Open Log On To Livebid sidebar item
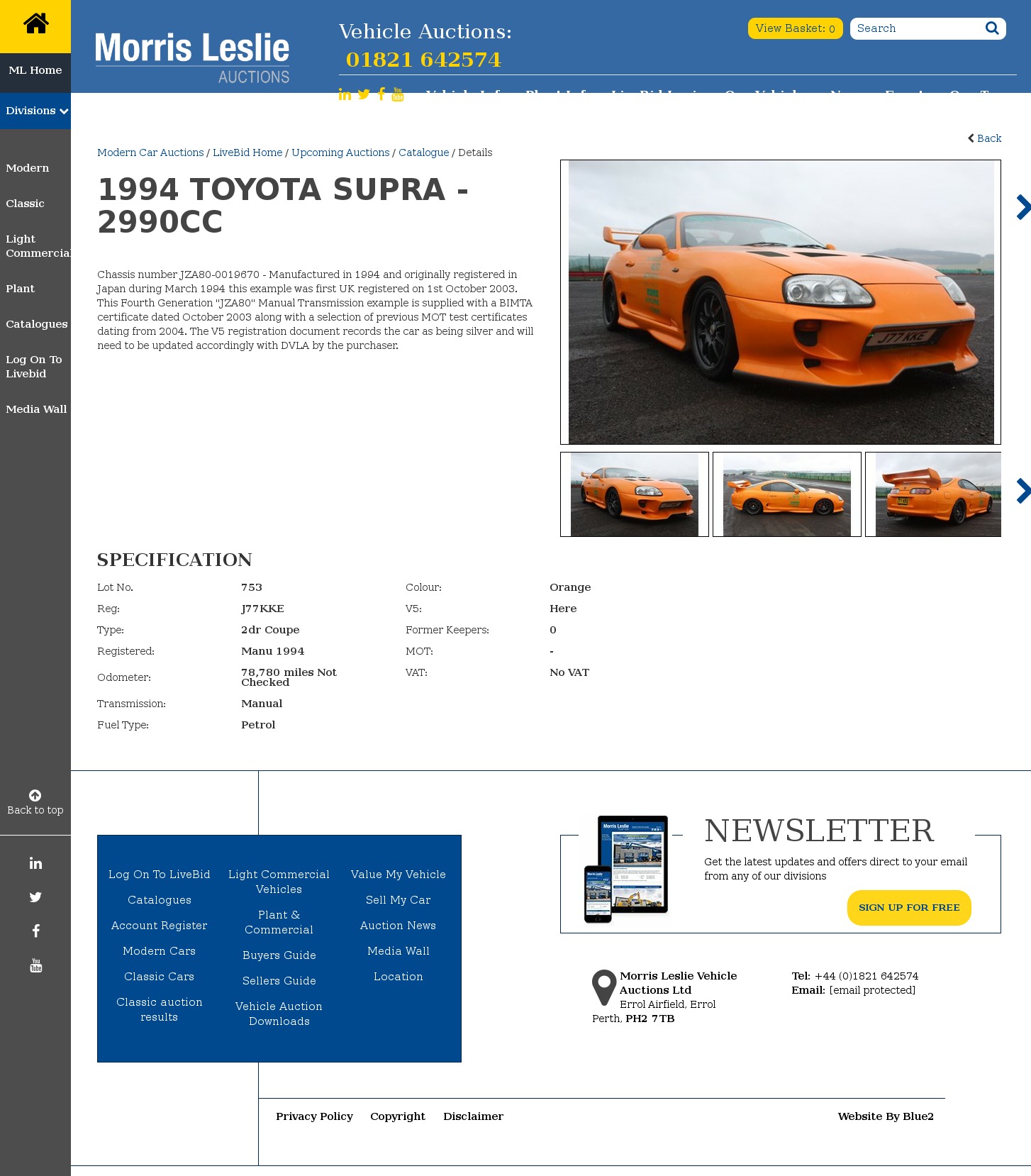1031x1176 pixels. coord(34,367)
